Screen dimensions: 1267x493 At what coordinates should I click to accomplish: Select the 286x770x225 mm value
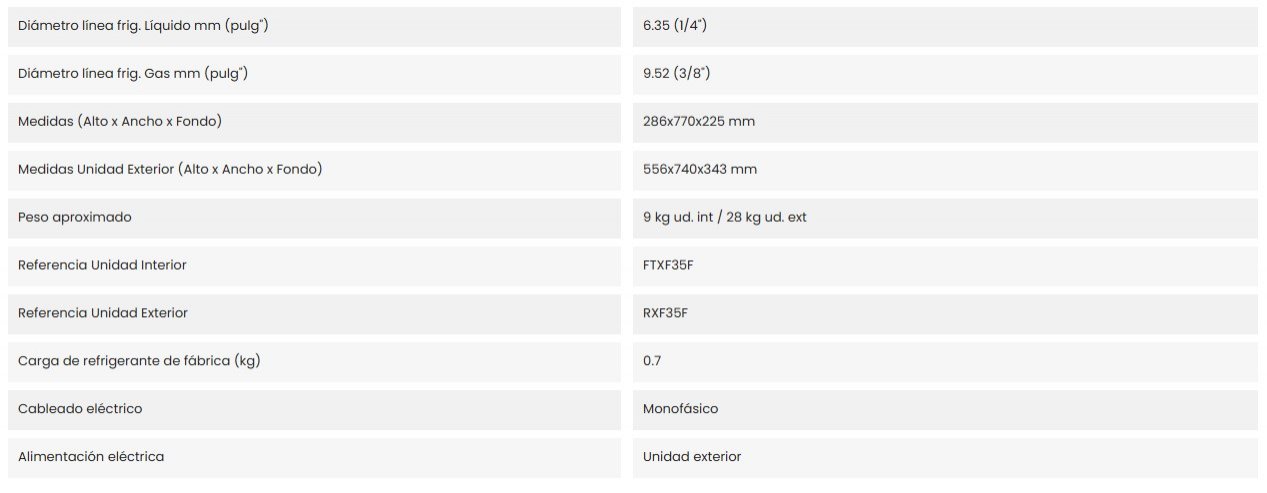tap(945, 122)
